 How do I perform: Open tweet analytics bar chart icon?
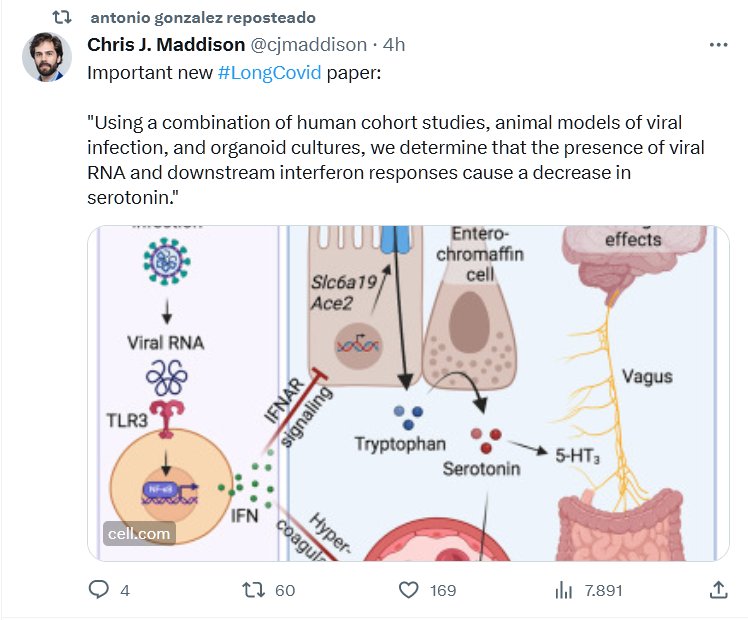[x=563, y=590]
